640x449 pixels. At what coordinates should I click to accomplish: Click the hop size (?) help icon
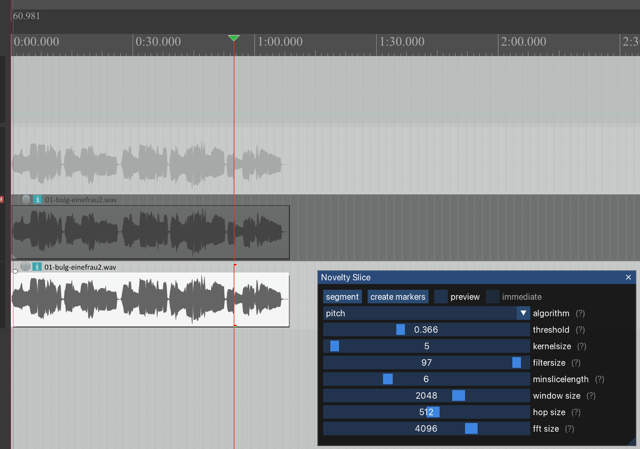click(x=578, y=412)
